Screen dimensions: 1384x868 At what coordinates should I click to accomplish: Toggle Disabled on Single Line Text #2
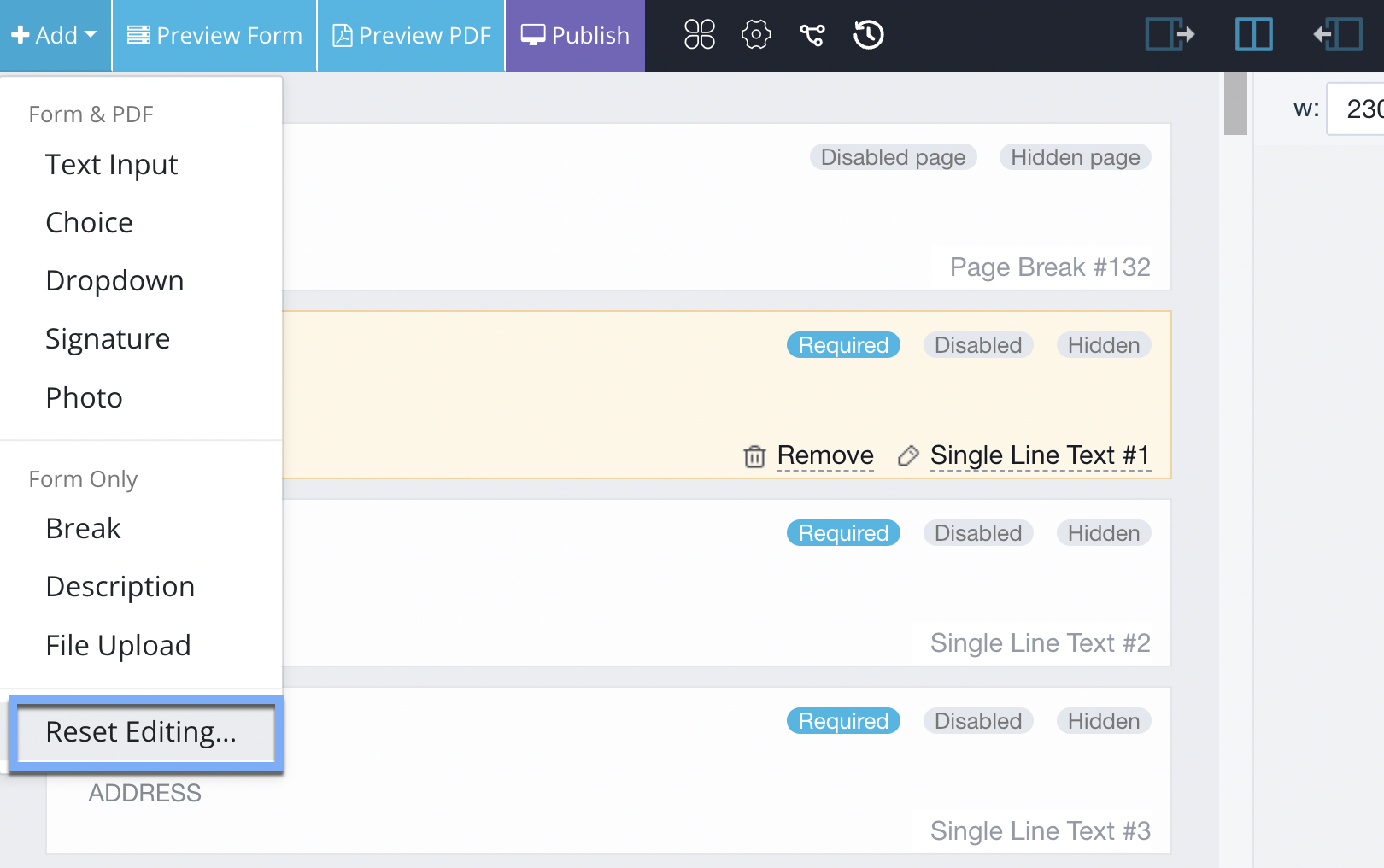coord(977,533)
